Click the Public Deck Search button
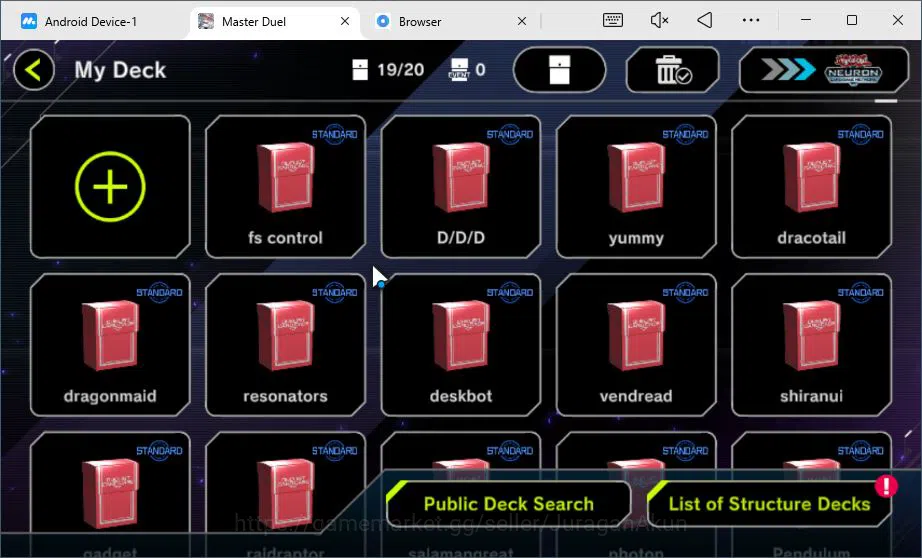 (509, 504)
